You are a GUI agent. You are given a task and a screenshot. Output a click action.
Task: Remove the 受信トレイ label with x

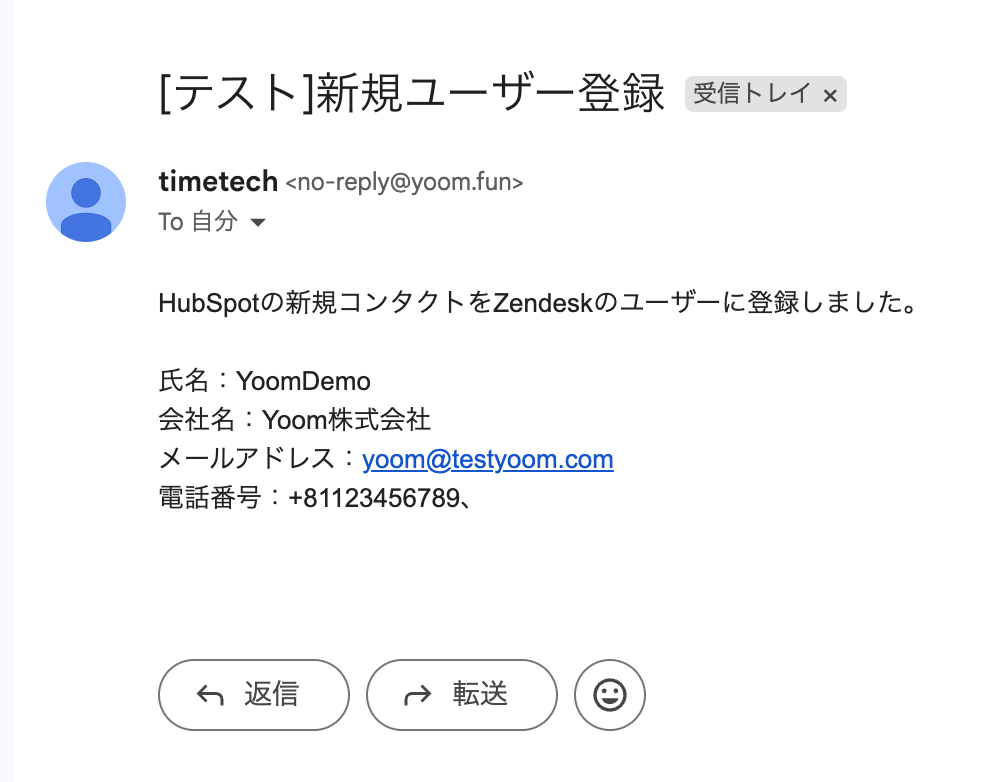(830, 96)
